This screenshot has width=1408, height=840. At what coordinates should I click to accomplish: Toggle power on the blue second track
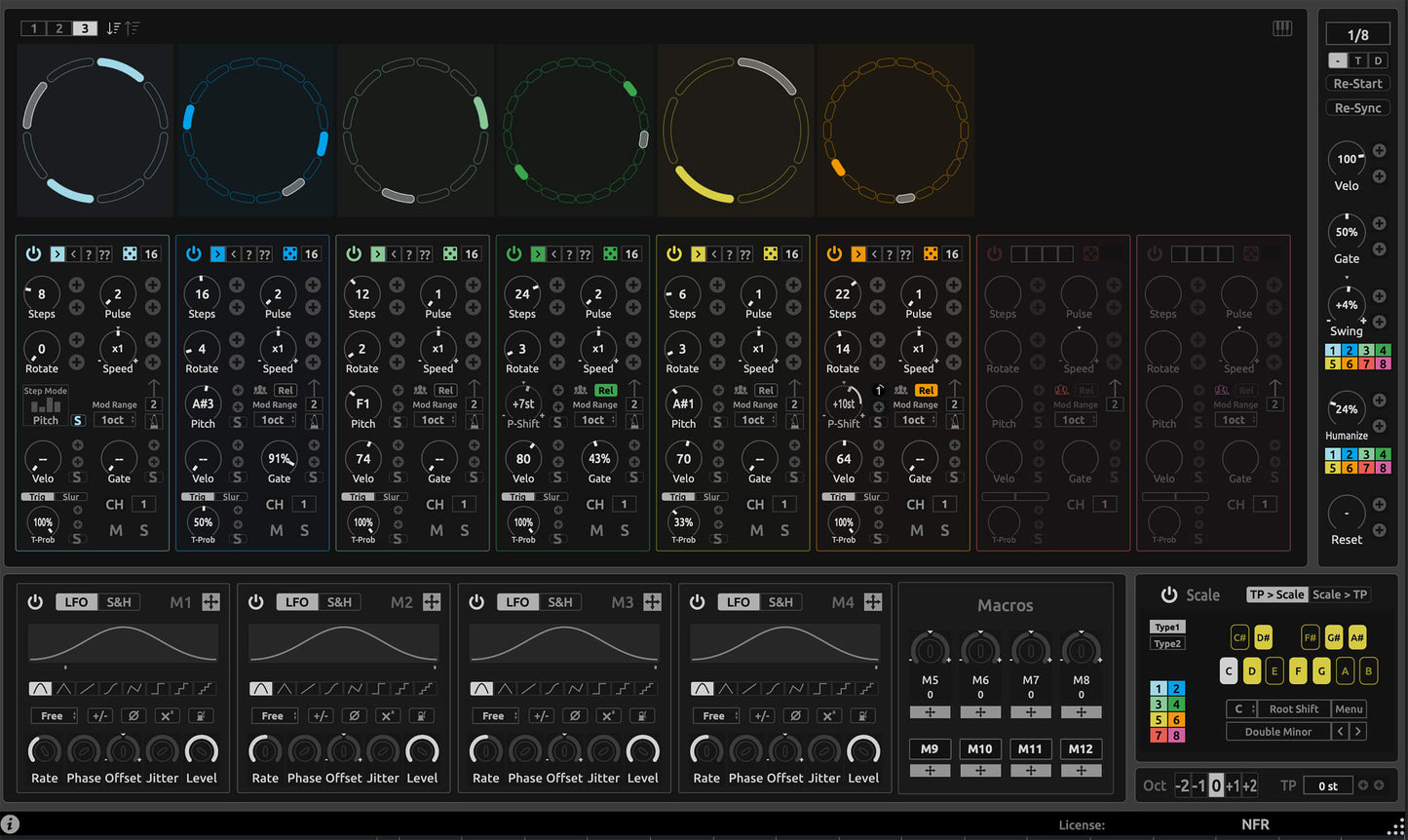pos(193,253)
